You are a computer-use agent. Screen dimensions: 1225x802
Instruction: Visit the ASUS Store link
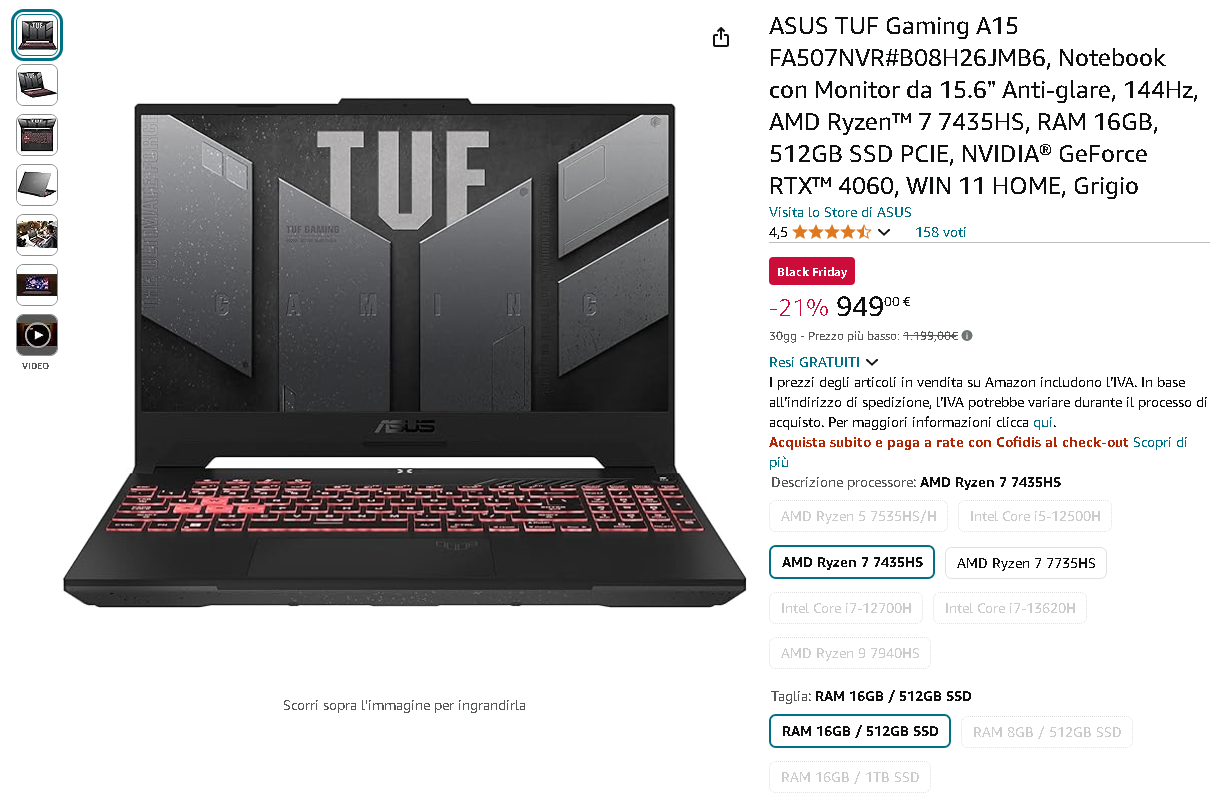point(840,212)
